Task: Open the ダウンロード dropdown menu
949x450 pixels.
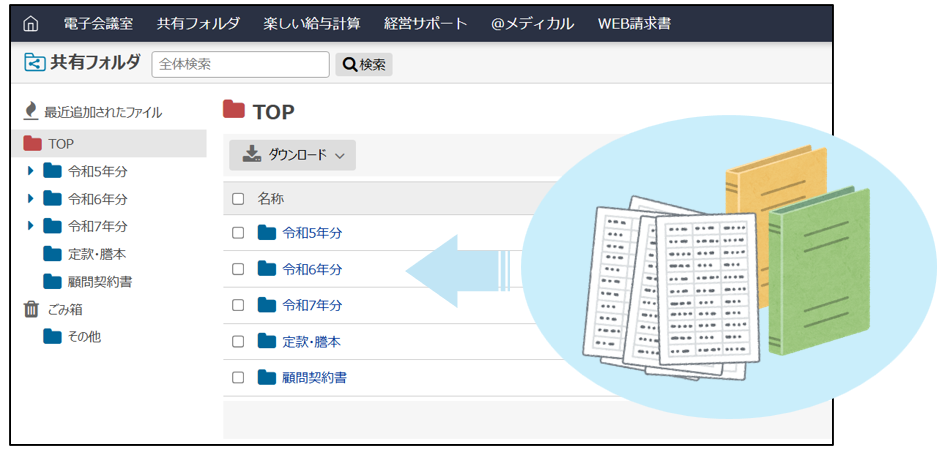Action: coord(292,155)
